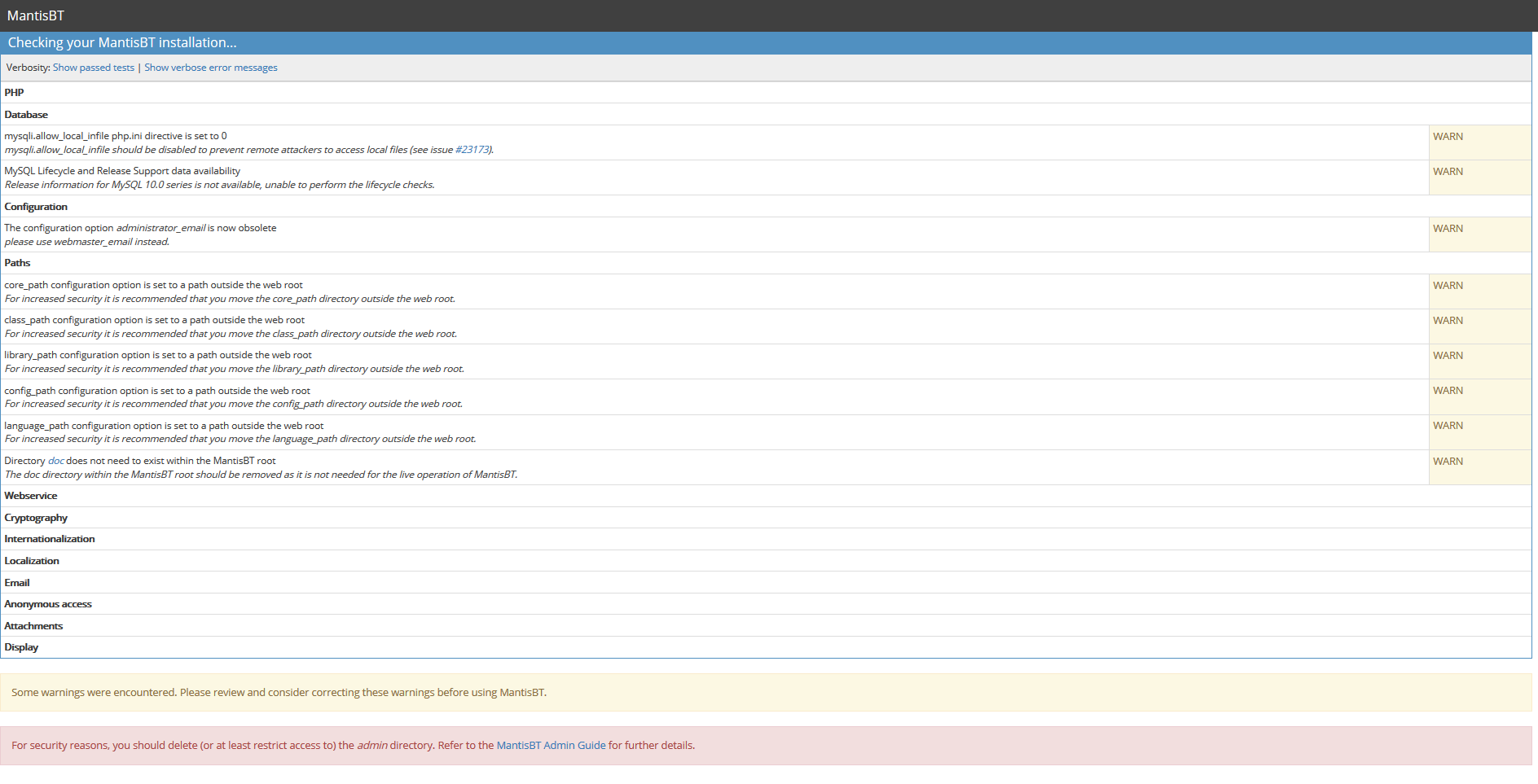Click the Cryptography section heading
Screen dimensions: 1538x784
coord(36,518)
